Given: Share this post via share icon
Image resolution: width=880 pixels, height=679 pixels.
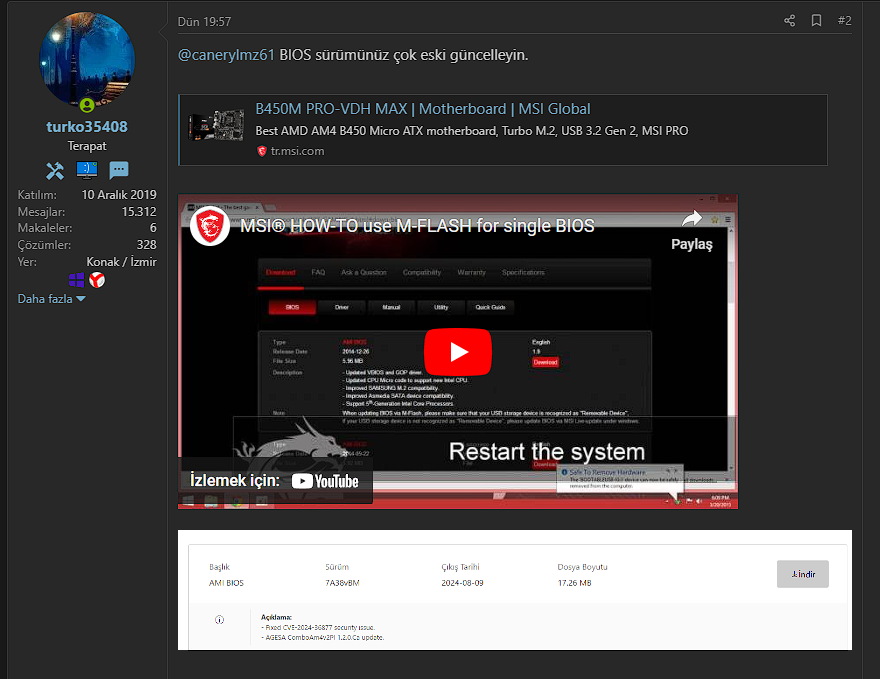Looking at the screenshot, I should coord(790,21).
